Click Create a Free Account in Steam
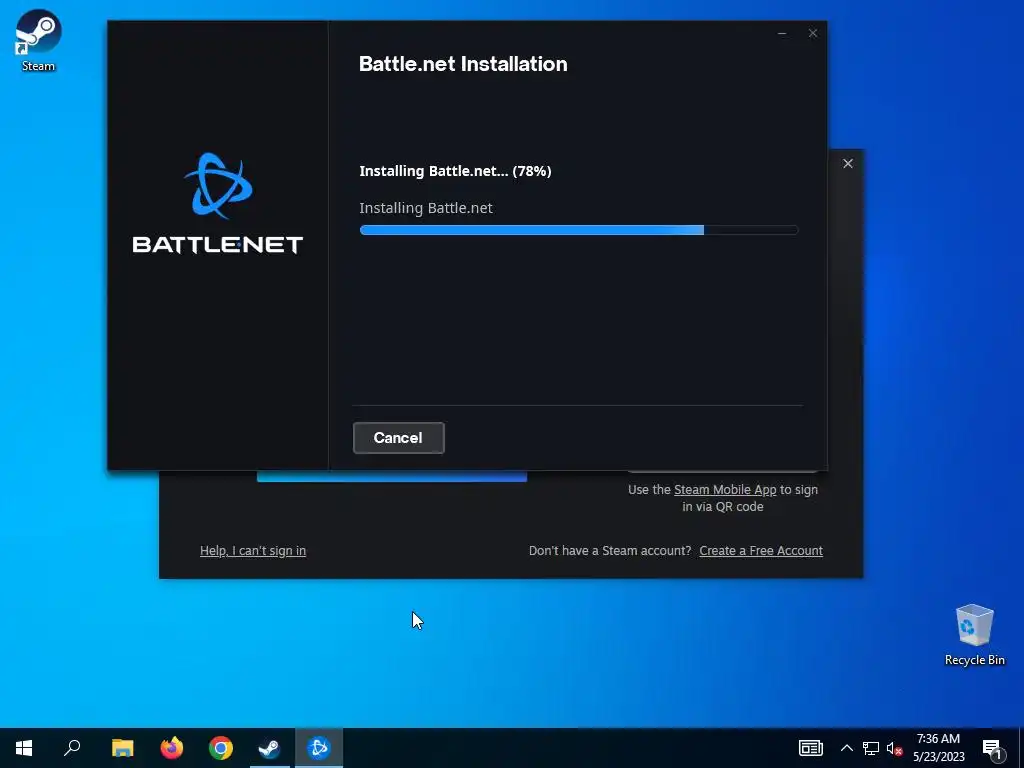Viewport: 1024px width, 768px height. (x=761, y=551)
